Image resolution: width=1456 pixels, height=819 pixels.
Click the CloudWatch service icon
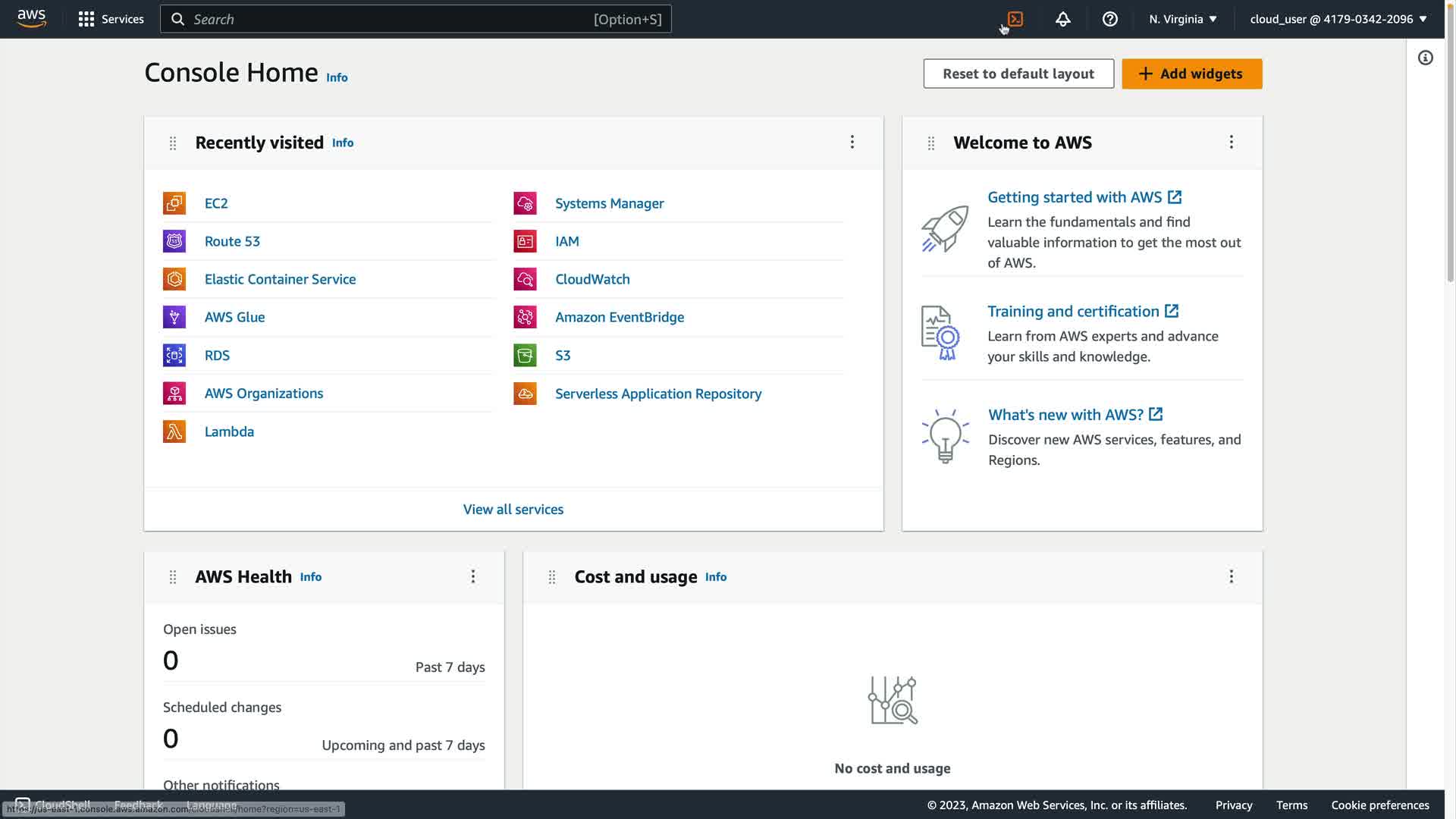(x=525, y=279)
